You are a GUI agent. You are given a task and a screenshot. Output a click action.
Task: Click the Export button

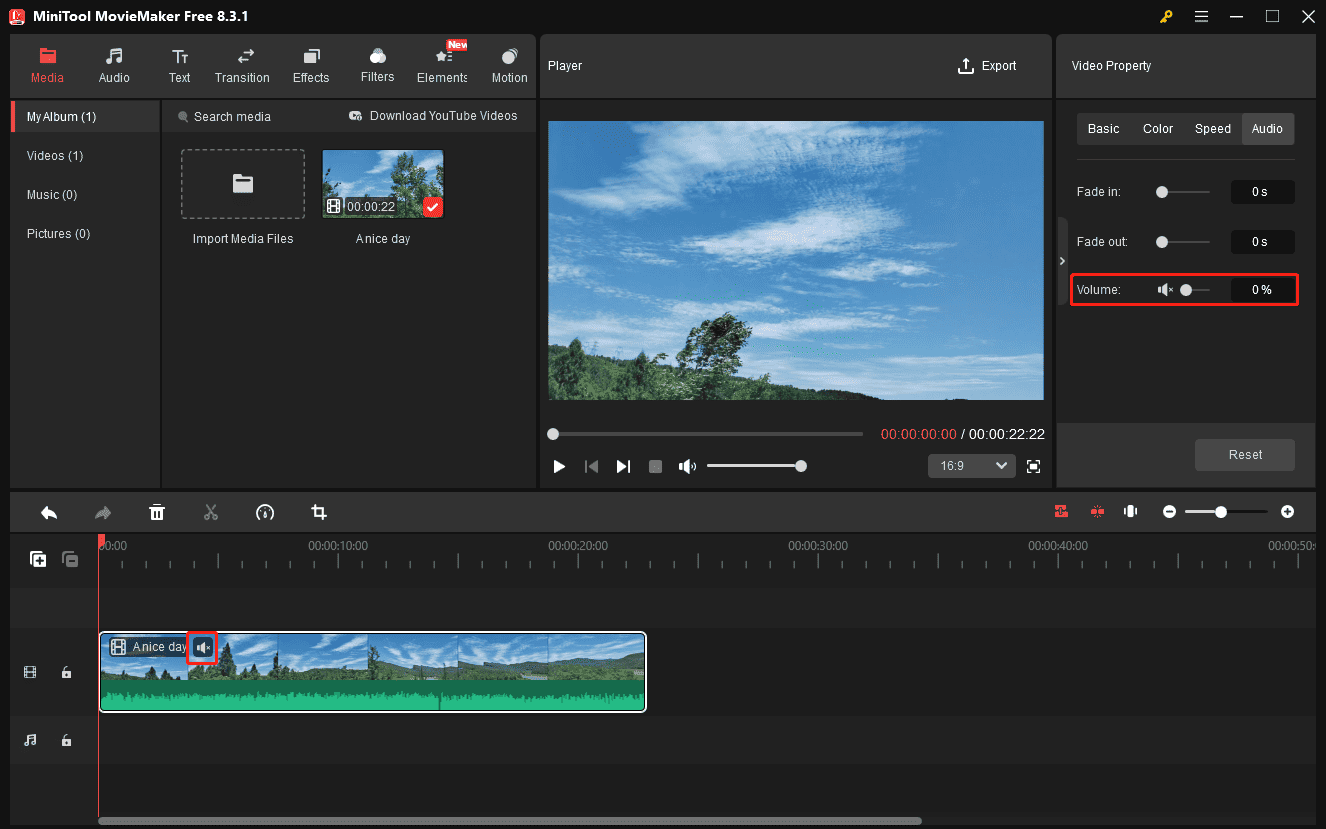(x=987, y=65)
